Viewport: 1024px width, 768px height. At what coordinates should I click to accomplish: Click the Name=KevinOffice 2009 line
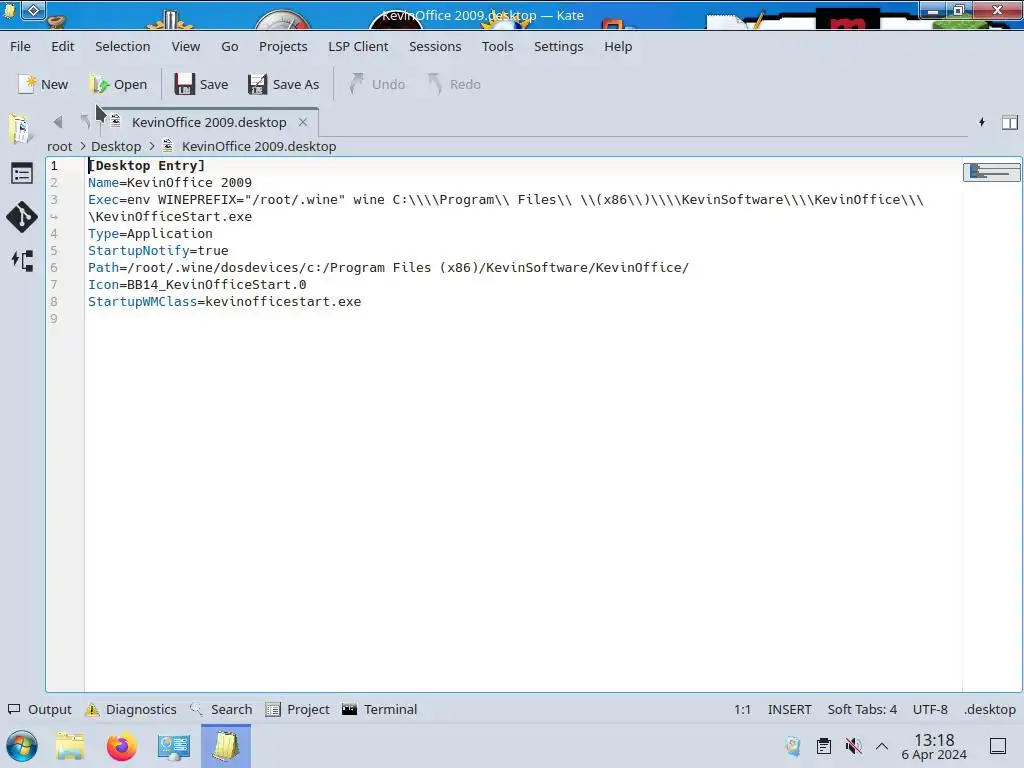170,183
